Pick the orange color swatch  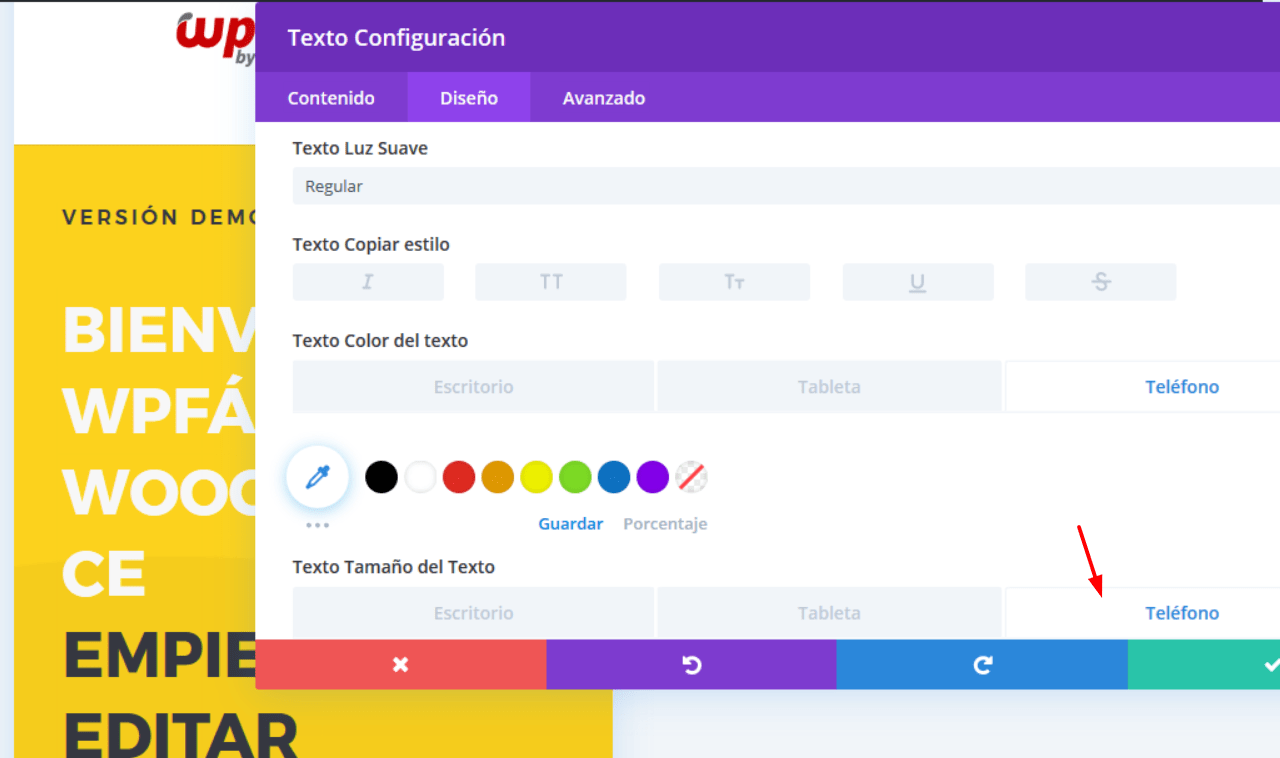[x=498, y=477]
